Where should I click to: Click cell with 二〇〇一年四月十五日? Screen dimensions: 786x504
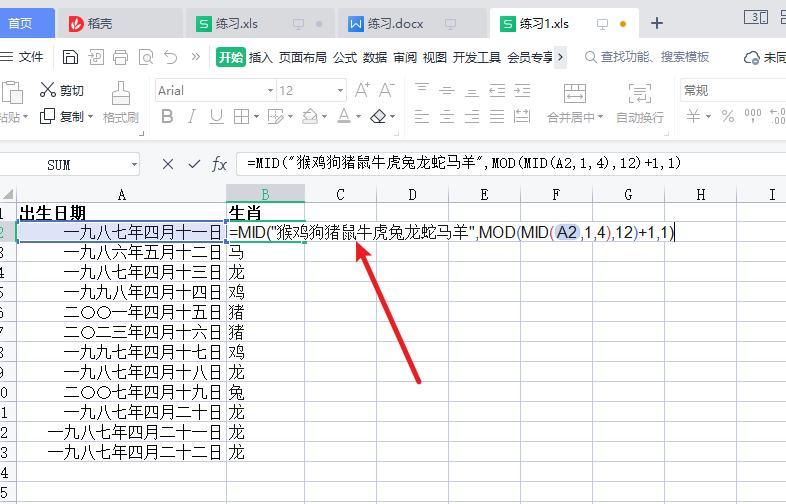[x=121, y=312]
